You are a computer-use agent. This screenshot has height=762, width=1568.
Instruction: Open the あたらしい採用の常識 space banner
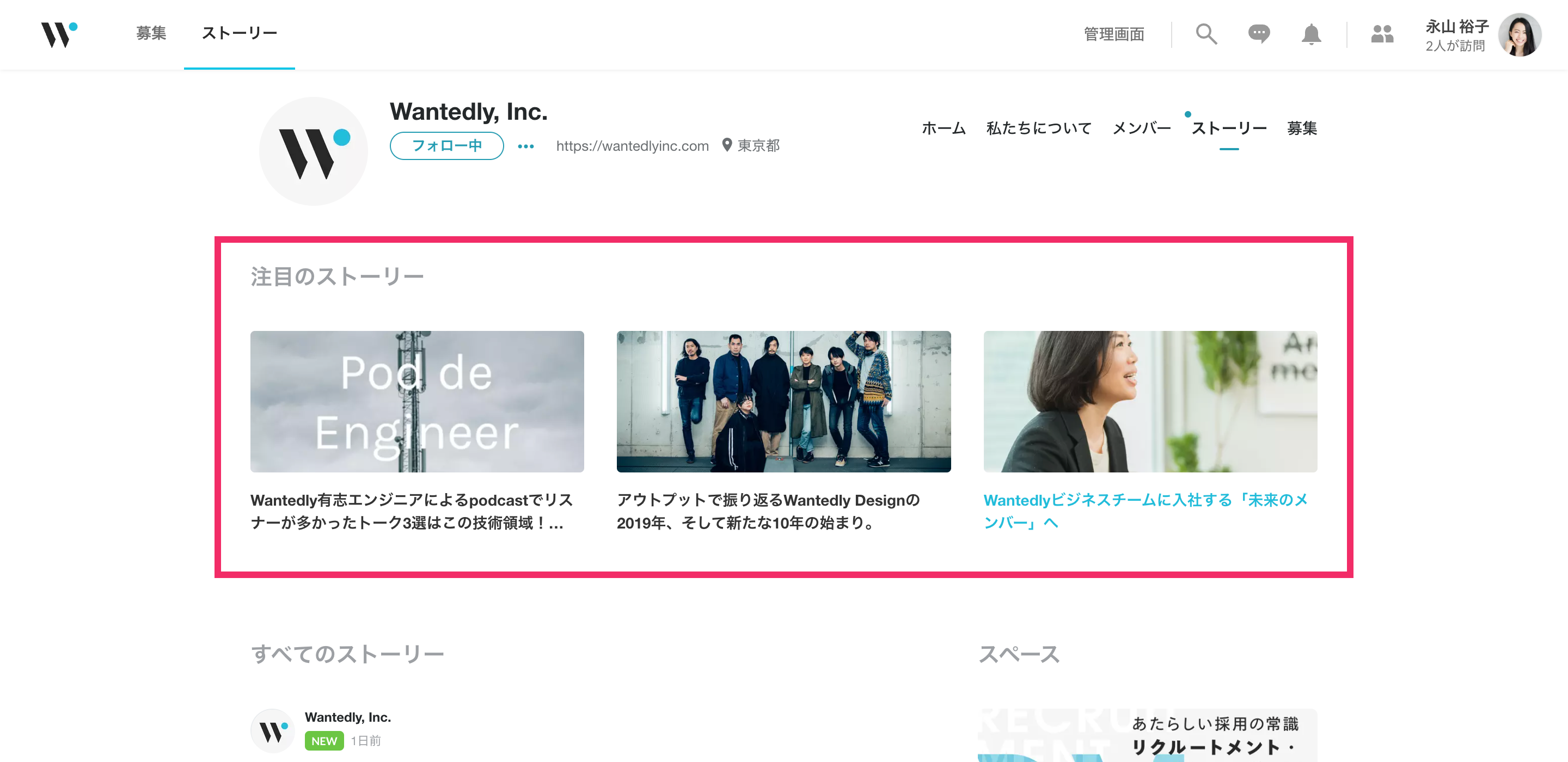[x=1147, y=735]
